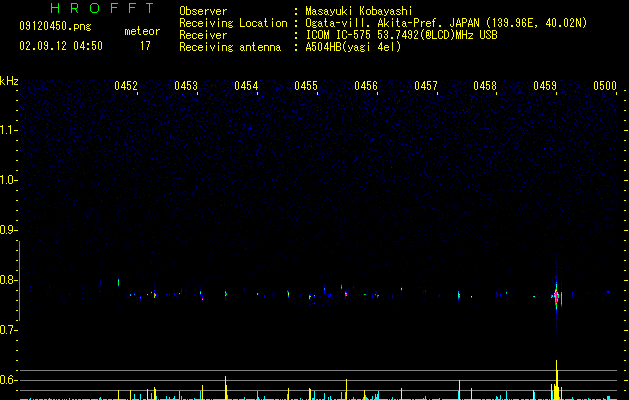This screenshot has width=629, height=400.
Task: Click the Receiving Location field label
Action: (x=233, y=23)
